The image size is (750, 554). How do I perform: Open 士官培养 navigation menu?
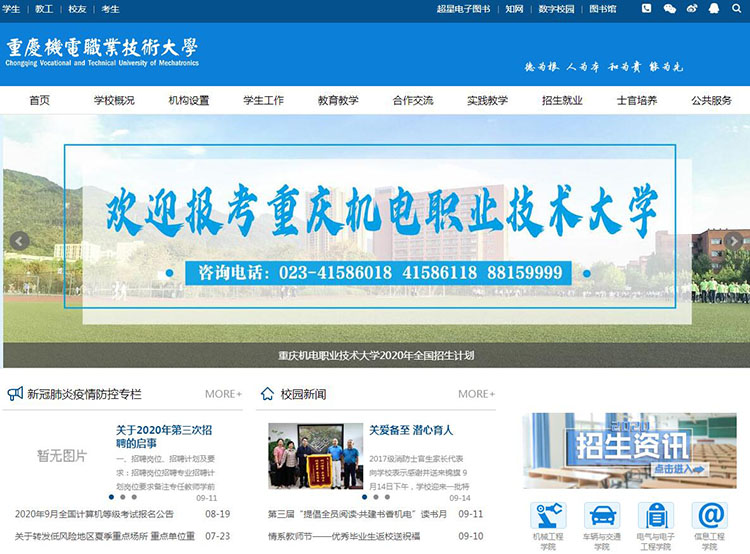tap(637, 100)
